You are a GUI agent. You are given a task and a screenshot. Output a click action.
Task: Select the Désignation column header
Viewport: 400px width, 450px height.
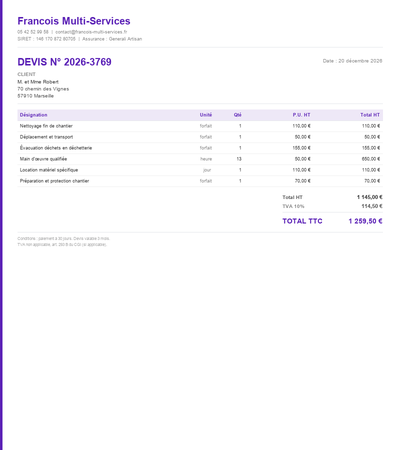click(33, 115)
